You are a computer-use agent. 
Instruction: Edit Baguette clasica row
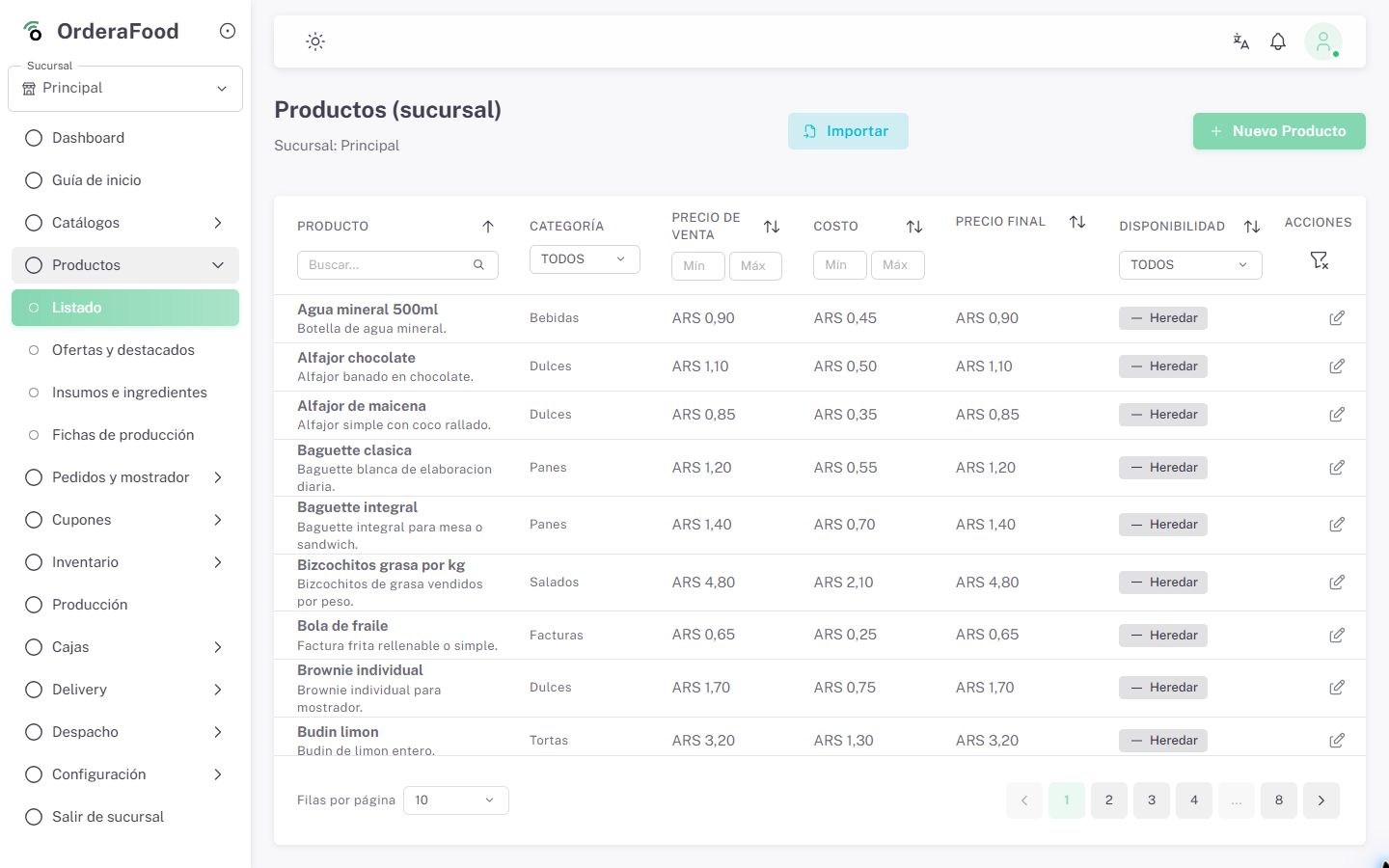coord(1337,468)
